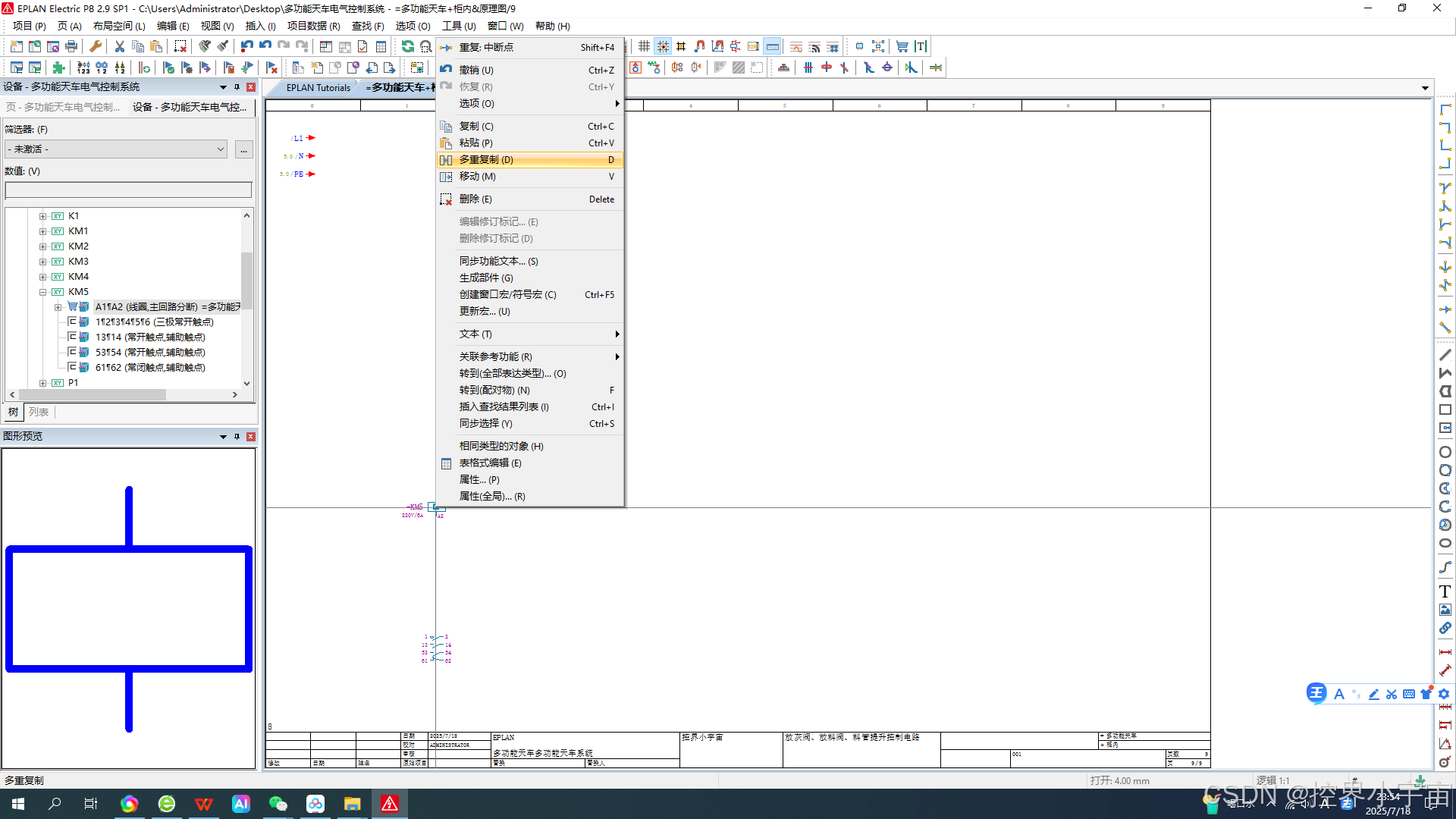1456x819 pixels.
Task: Pin the 设备 navigator panel
Action: [x=237, y=87]
